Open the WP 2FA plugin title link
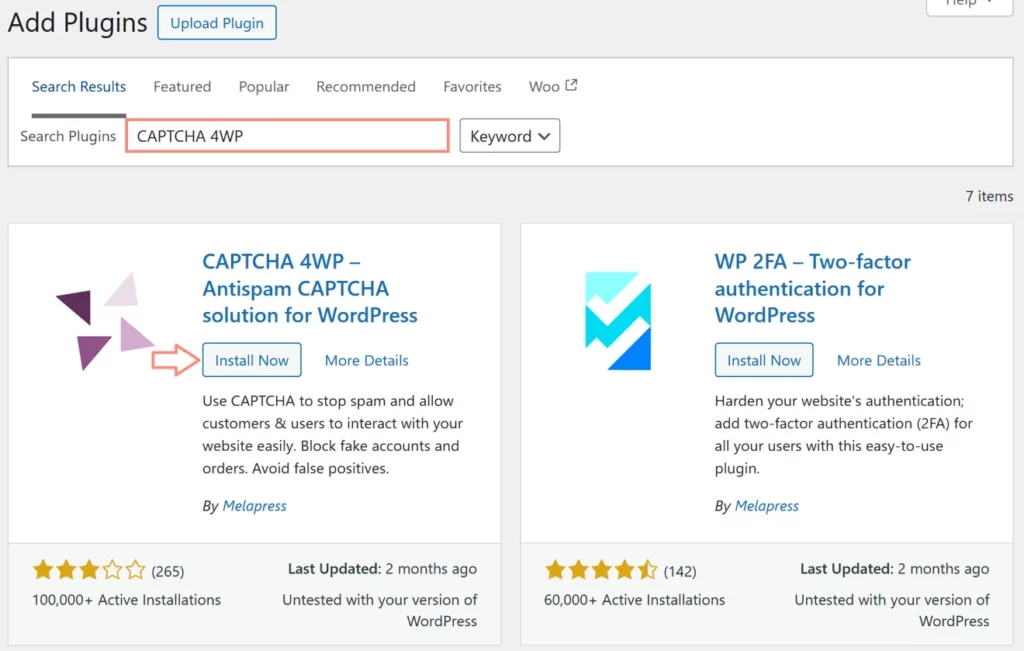The image size is (1024, 651). pyautogui.click(x=812, y=288)
